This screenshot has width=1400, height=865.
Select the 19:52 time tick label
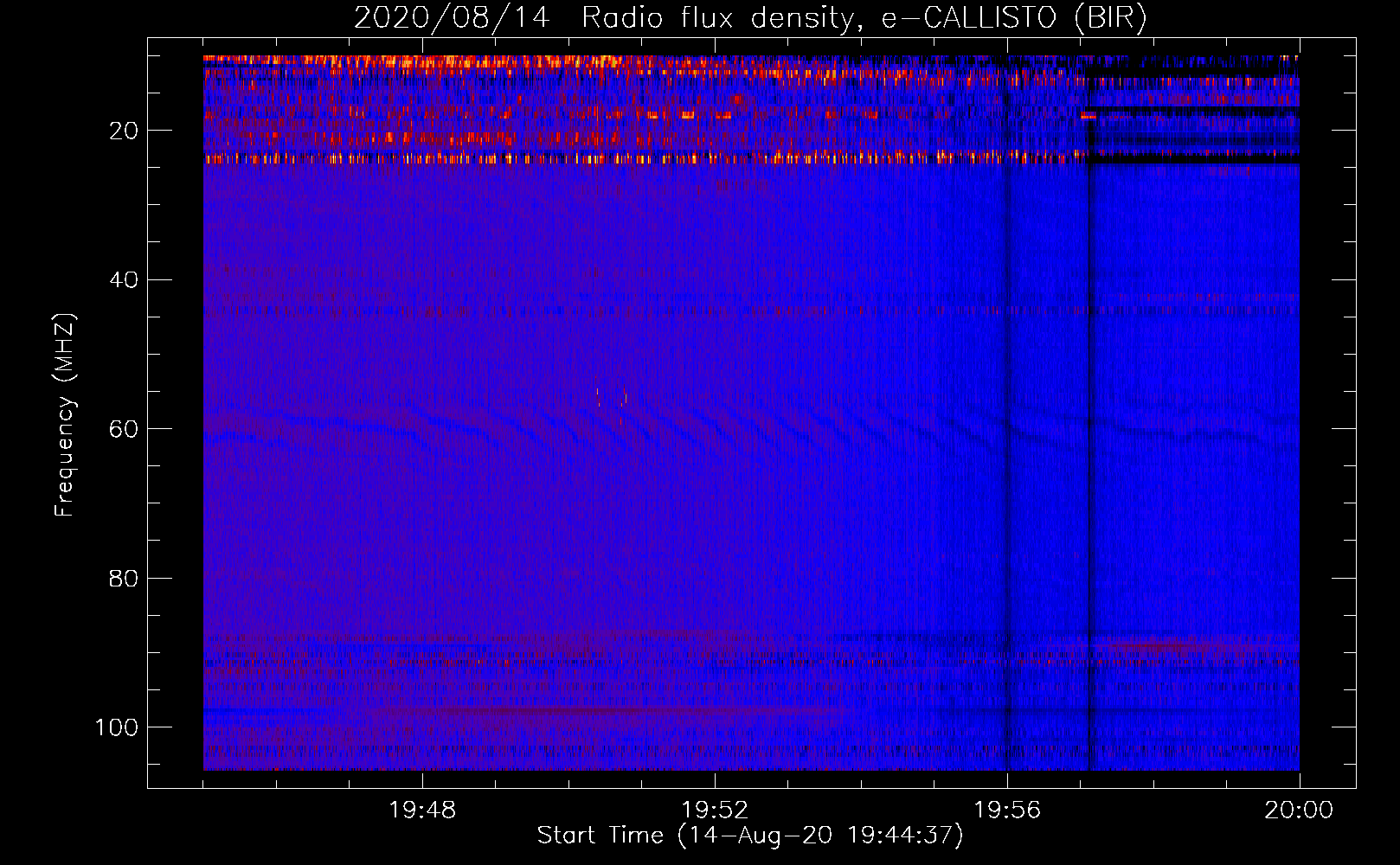point(715,811)
